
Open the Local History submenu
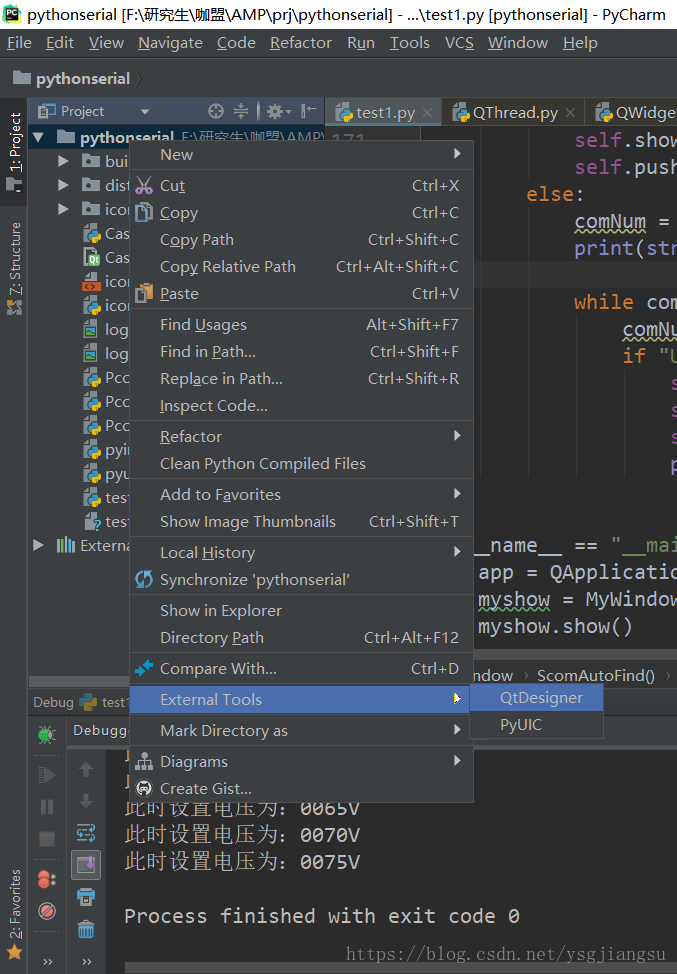click(301, 552)
